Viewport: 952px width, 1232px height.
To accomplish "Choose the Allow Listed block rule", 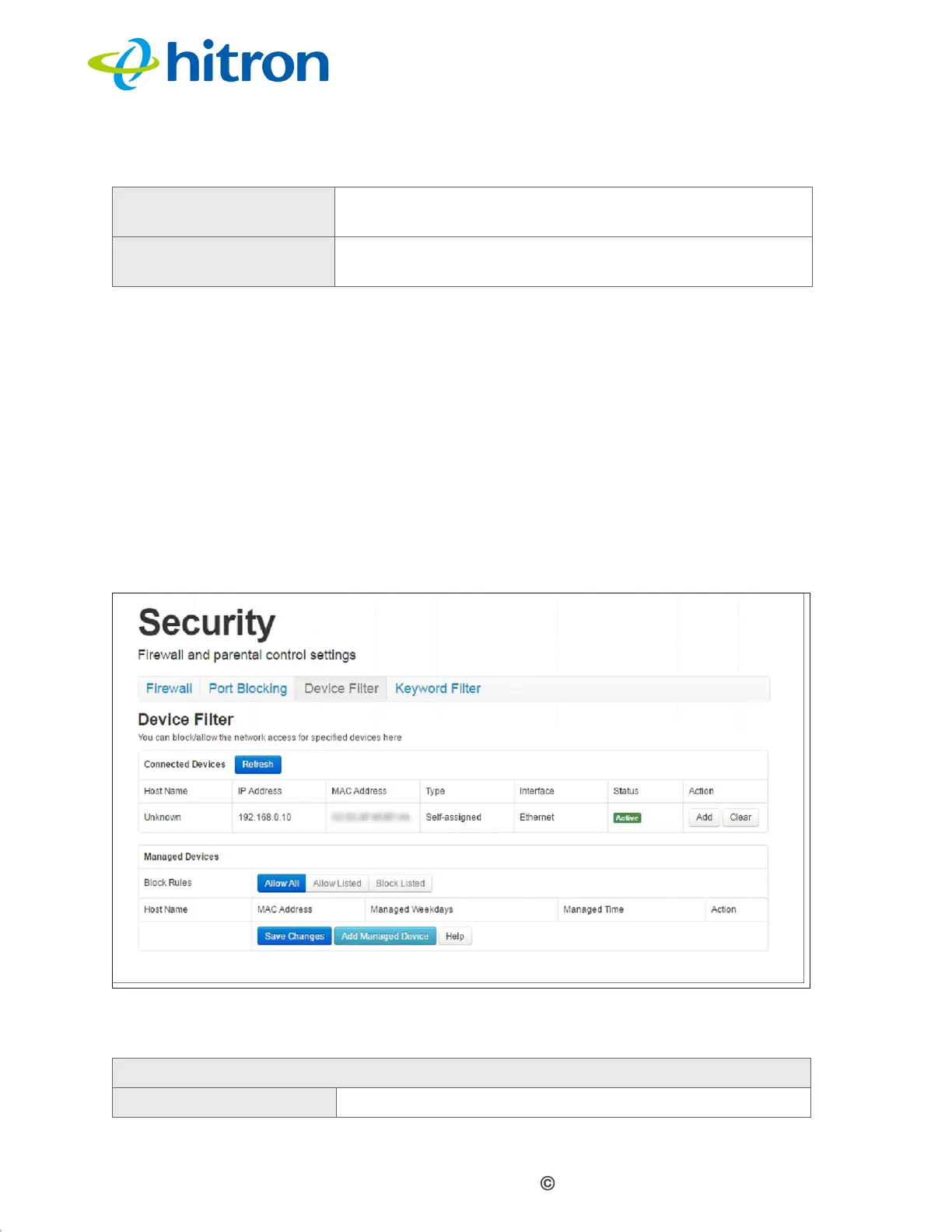I will click(x=337, y=884).
